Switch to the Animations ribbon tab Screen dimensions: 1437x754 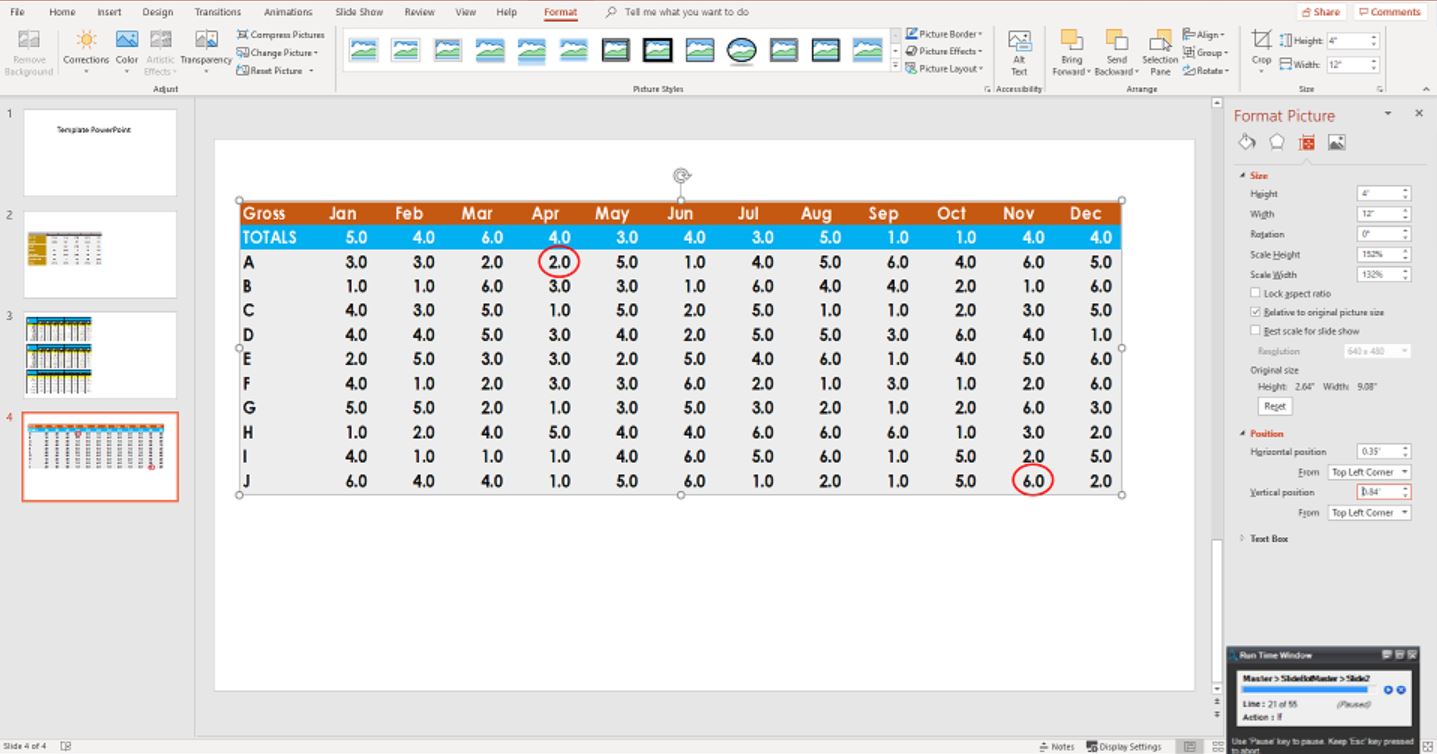[287, 12]
